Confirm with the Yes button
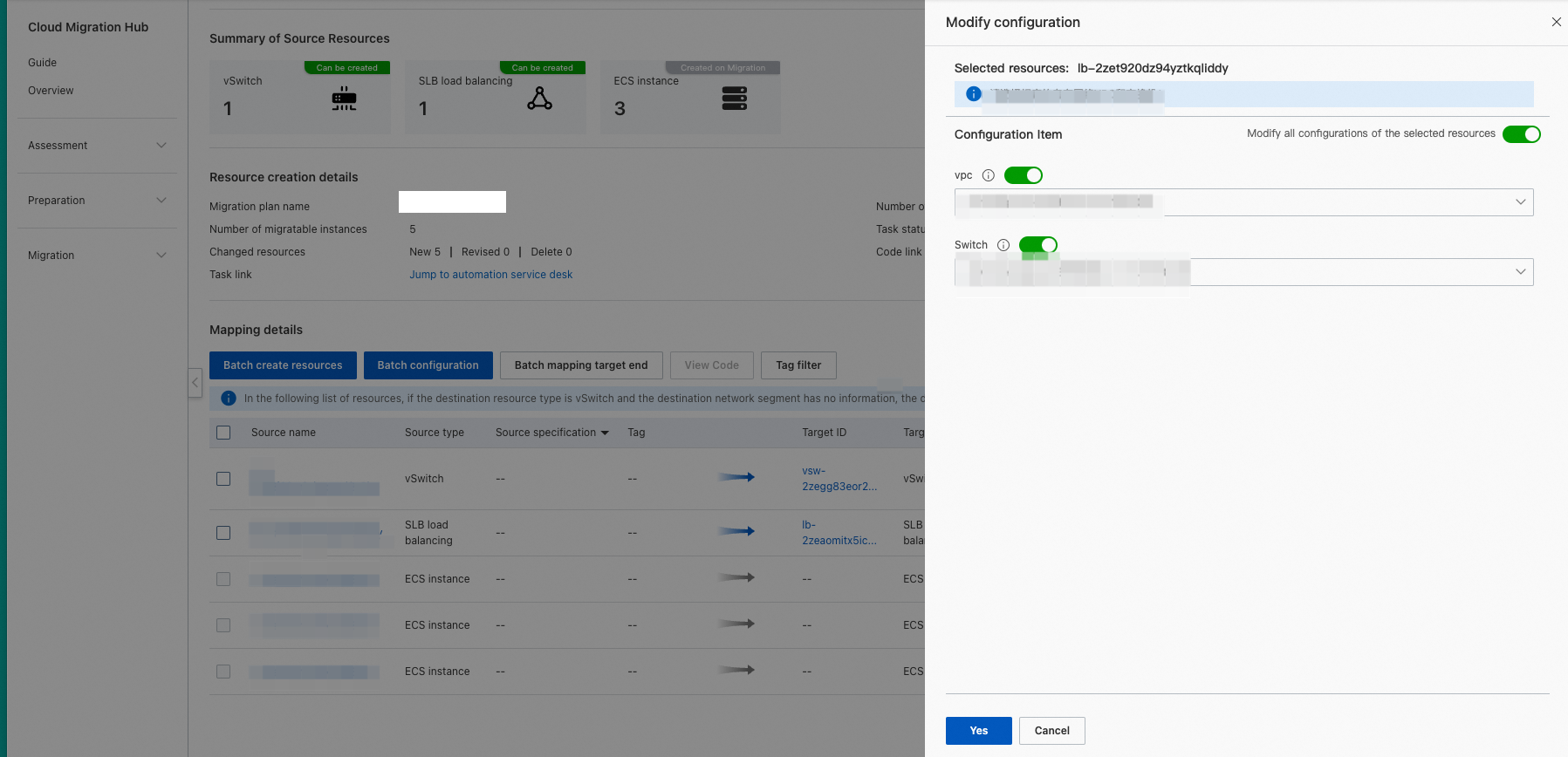 pyautogui.click(x=979, y=731)
